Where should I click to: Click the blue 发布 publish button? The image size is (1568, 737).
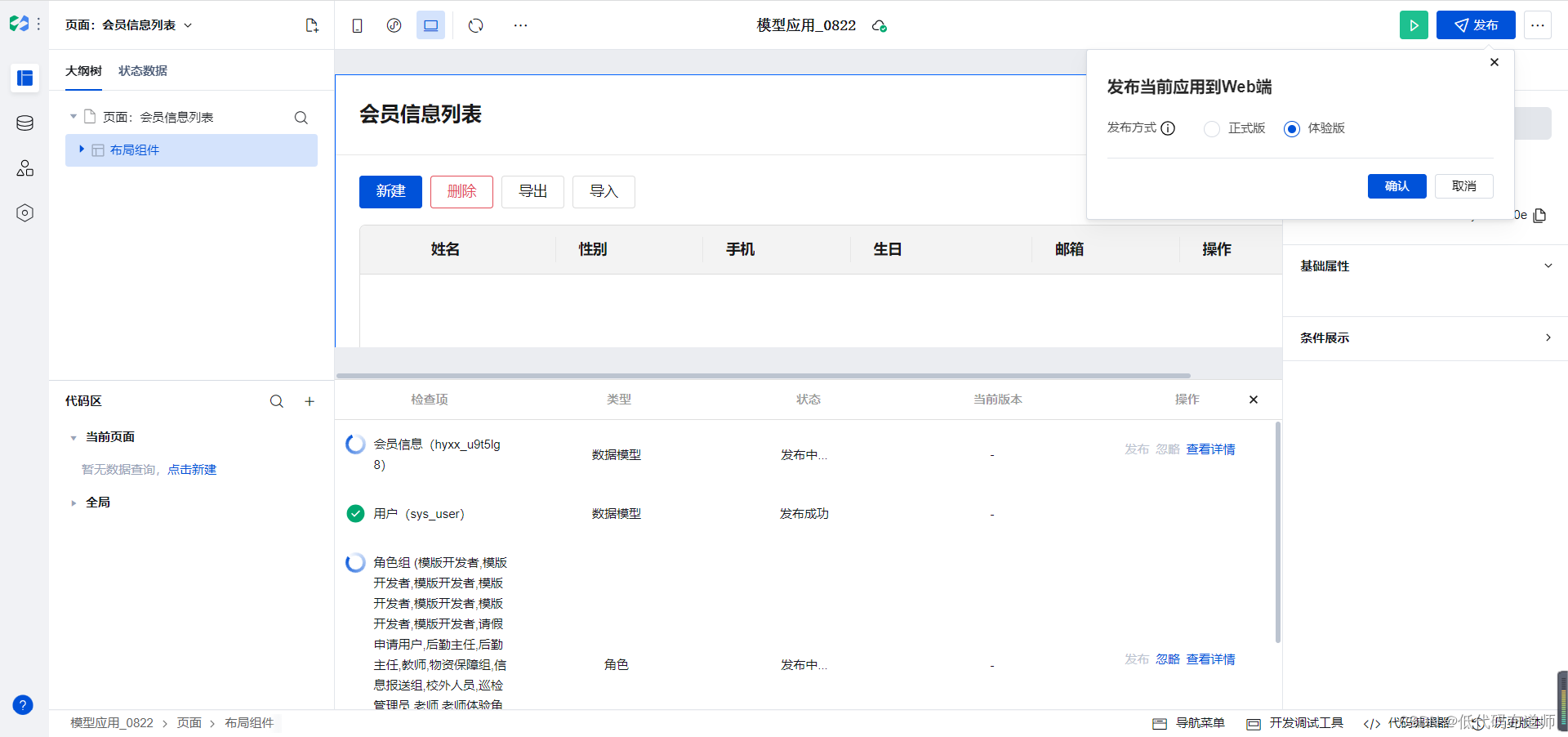[x=1476, y=25]
